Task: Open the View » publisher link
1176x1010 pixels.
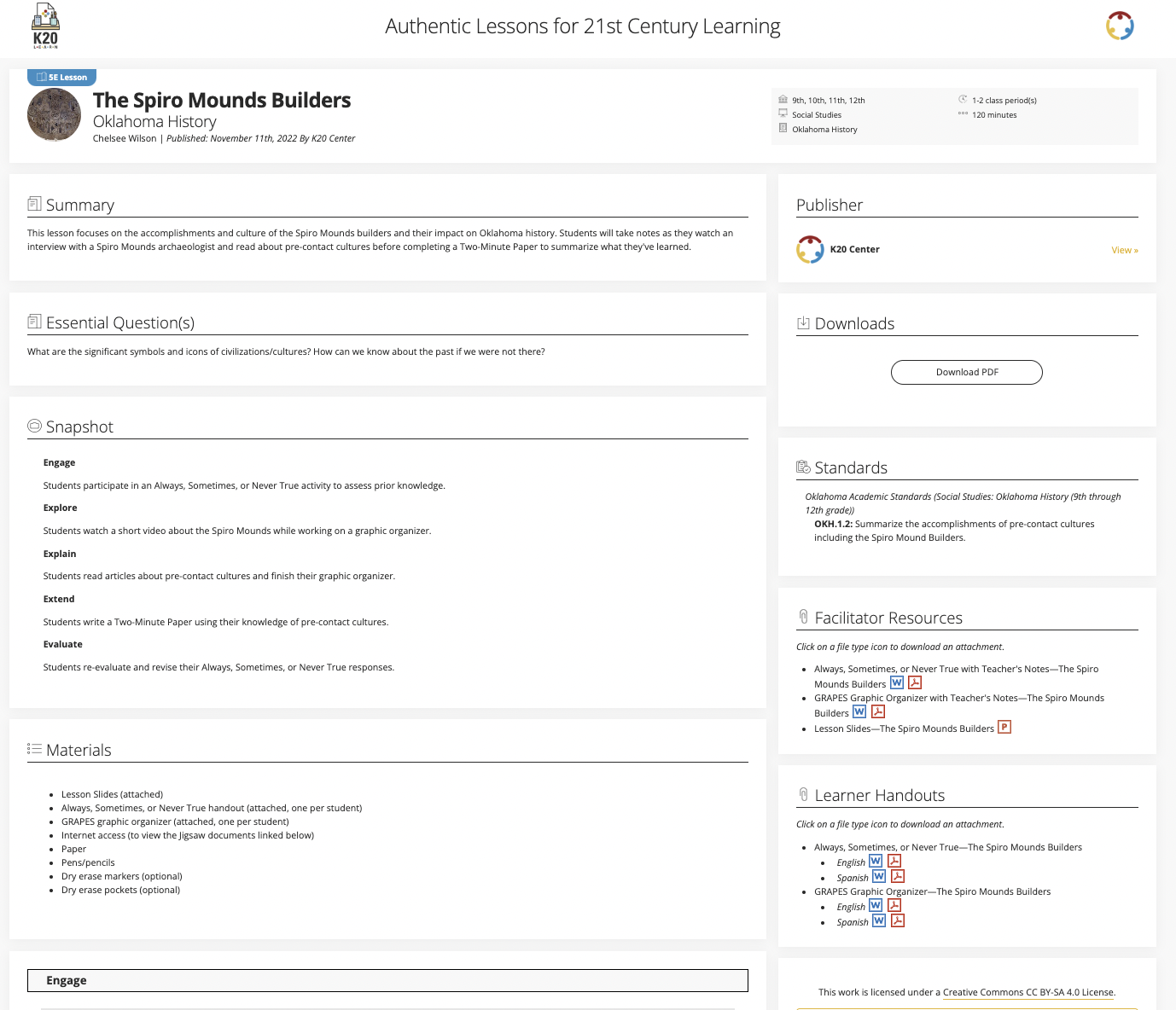Action: [x=1124, y=250]
